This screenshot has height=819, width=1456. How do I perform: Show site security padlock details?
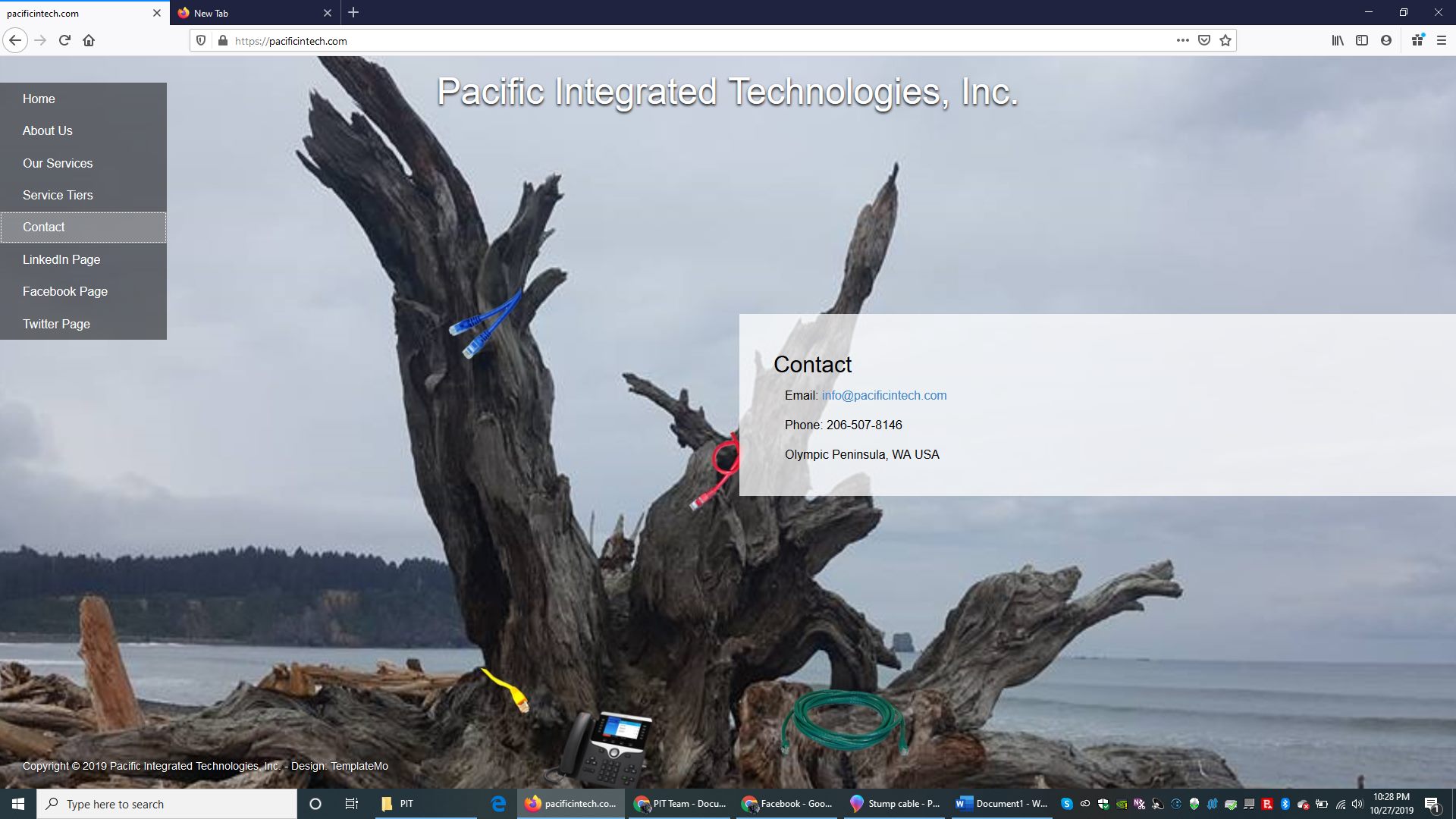click(222, 41)
